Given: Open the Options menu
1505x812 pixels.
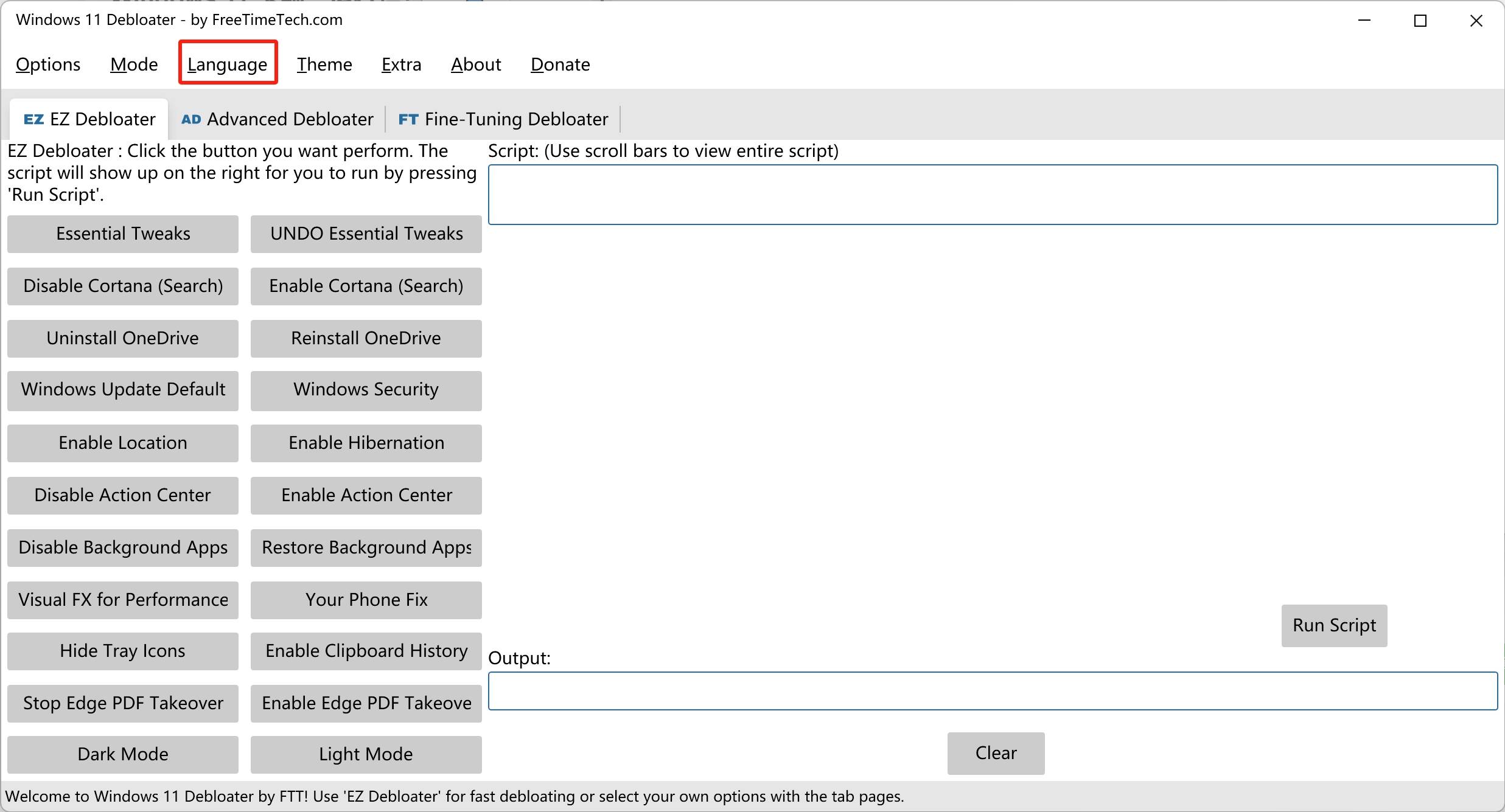Looking at the screenshot, I should tap(48, 64).
